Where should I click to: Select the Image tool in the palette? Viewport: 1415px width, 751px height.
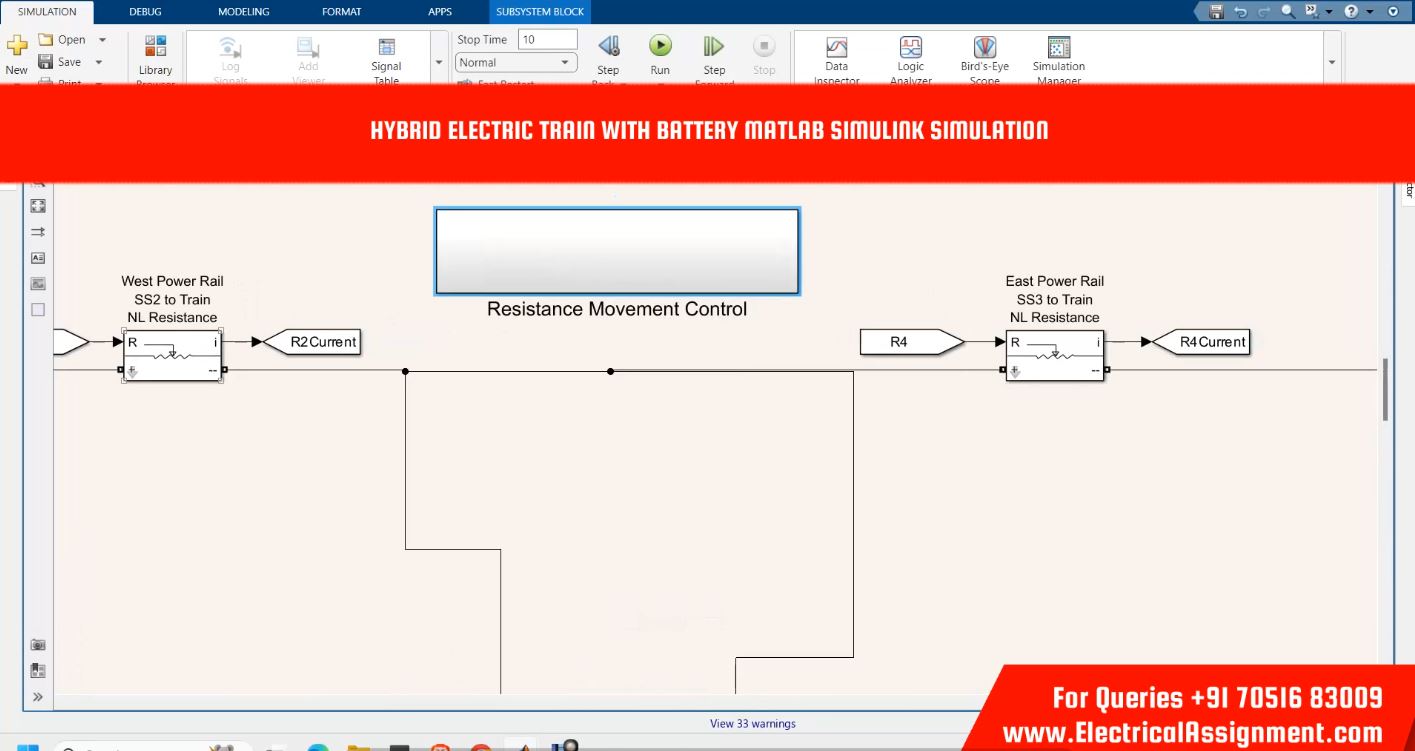click(x=38, y=283)
